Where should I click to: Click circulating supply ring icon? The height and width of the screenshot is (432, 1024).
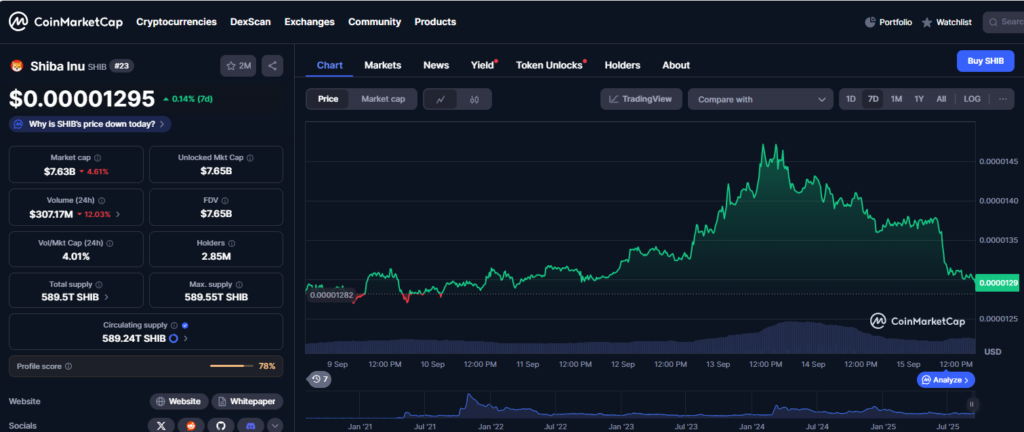pos(174,339)
